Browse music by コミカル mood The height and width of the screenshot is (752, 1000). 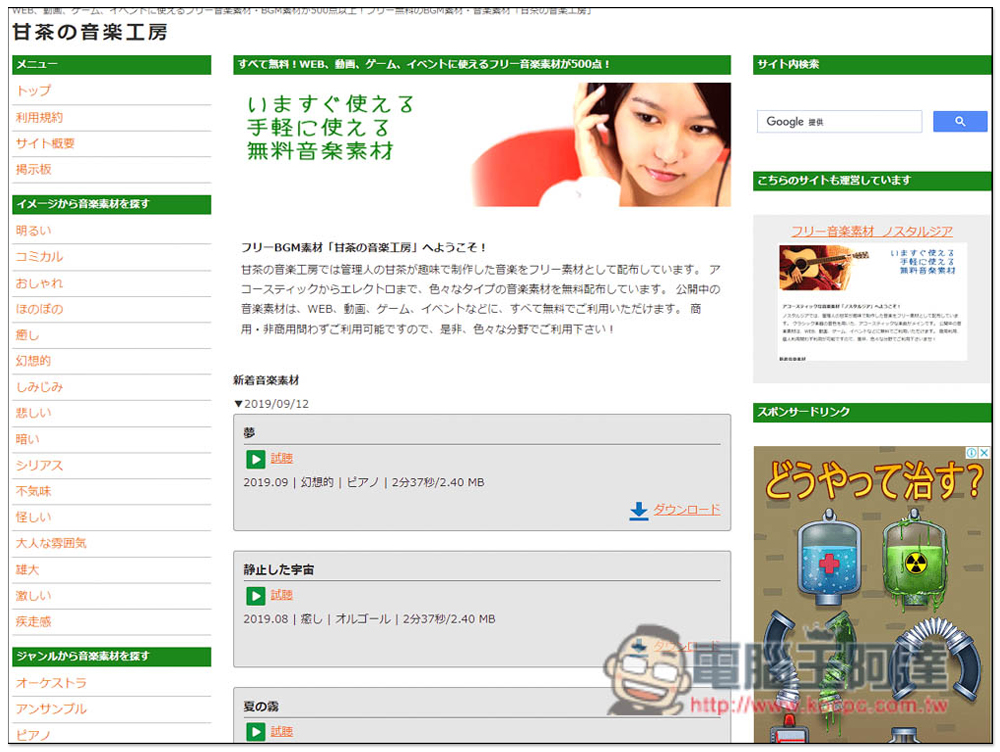click(x=39, y=256)
